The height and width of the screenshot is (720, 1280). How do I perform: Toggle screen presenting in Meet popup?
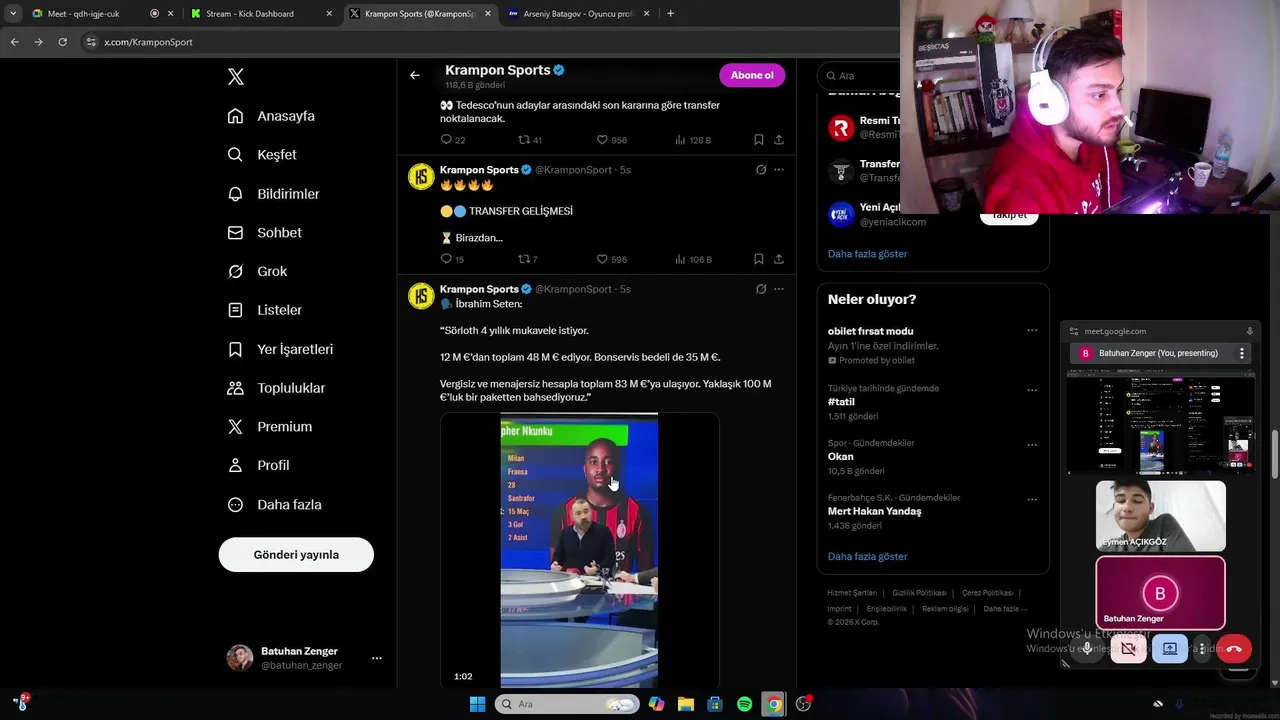[1169, 649]
